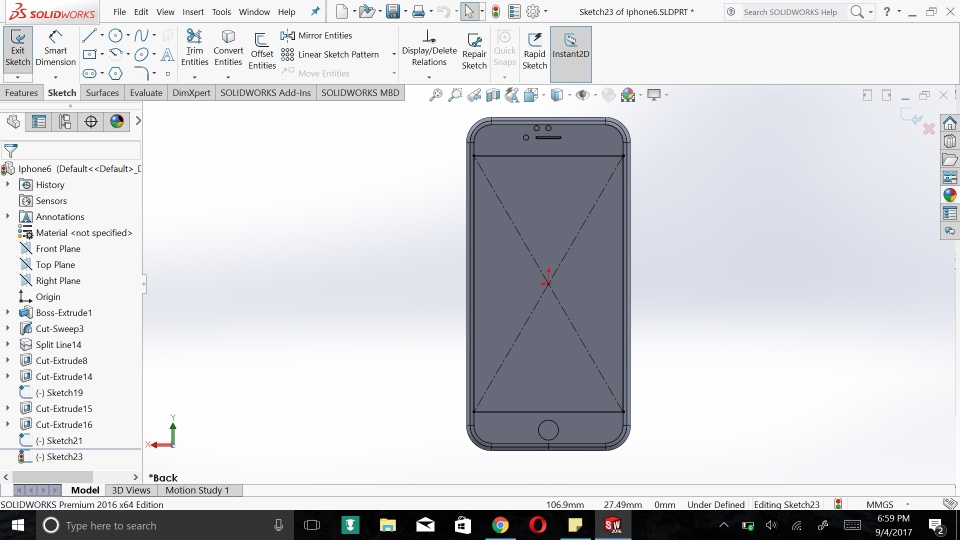Expand the Cut-Sweep3 feature
960x540 pixels.
coord(8,328)
